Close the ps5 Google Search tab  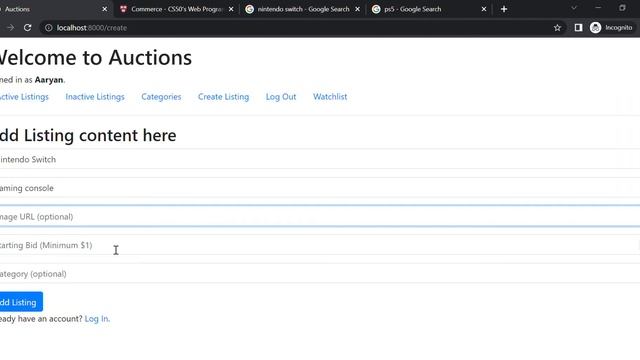[x=484, y=9]
